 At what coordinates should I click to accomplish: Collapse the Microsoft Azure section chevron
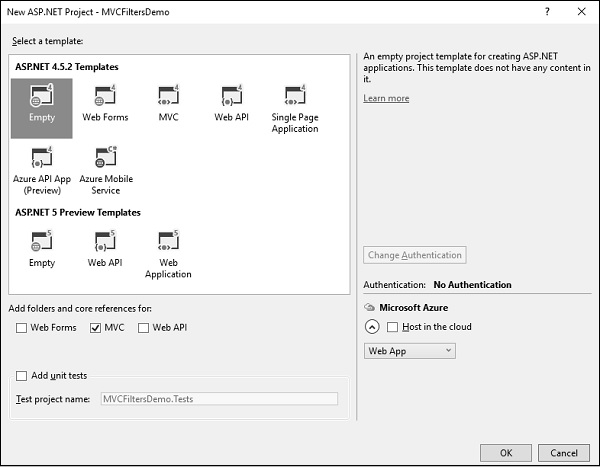(x=371, y=327)
